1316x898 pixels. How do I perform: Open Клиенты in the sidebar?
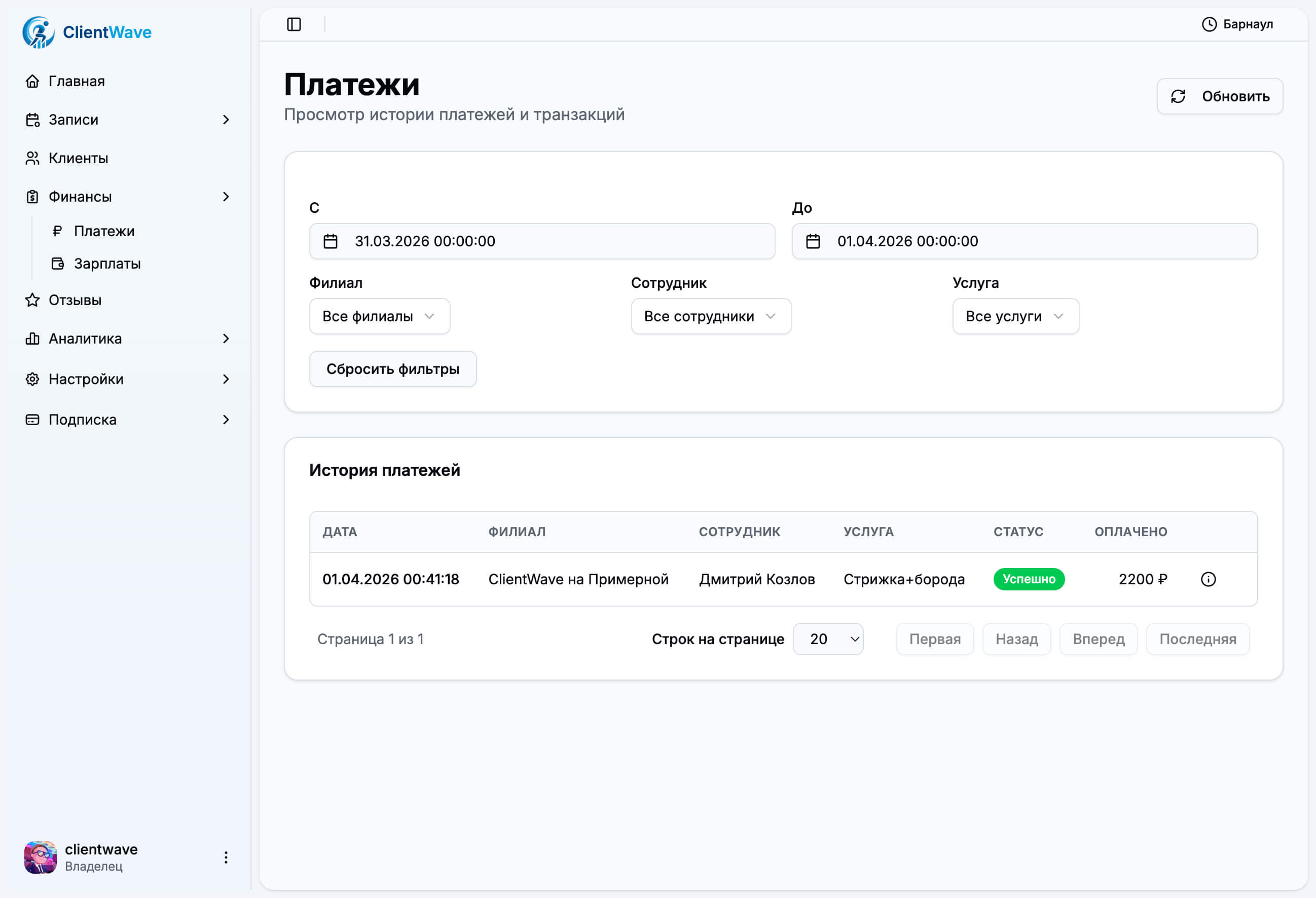78,159
